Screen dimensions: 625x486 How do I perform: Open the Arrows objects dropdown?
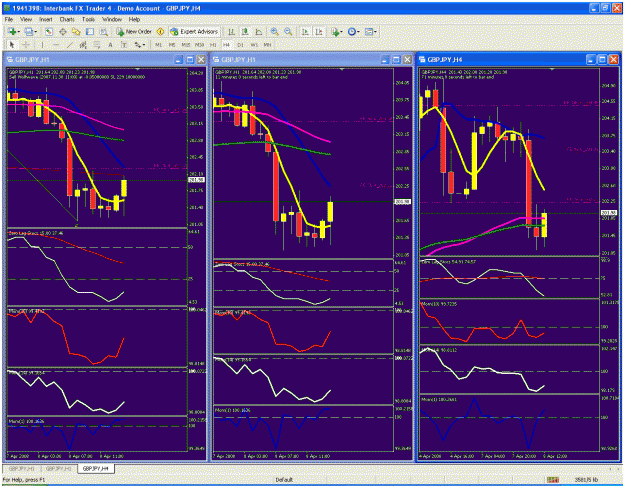pyautogui.click(x=140, y=45)
